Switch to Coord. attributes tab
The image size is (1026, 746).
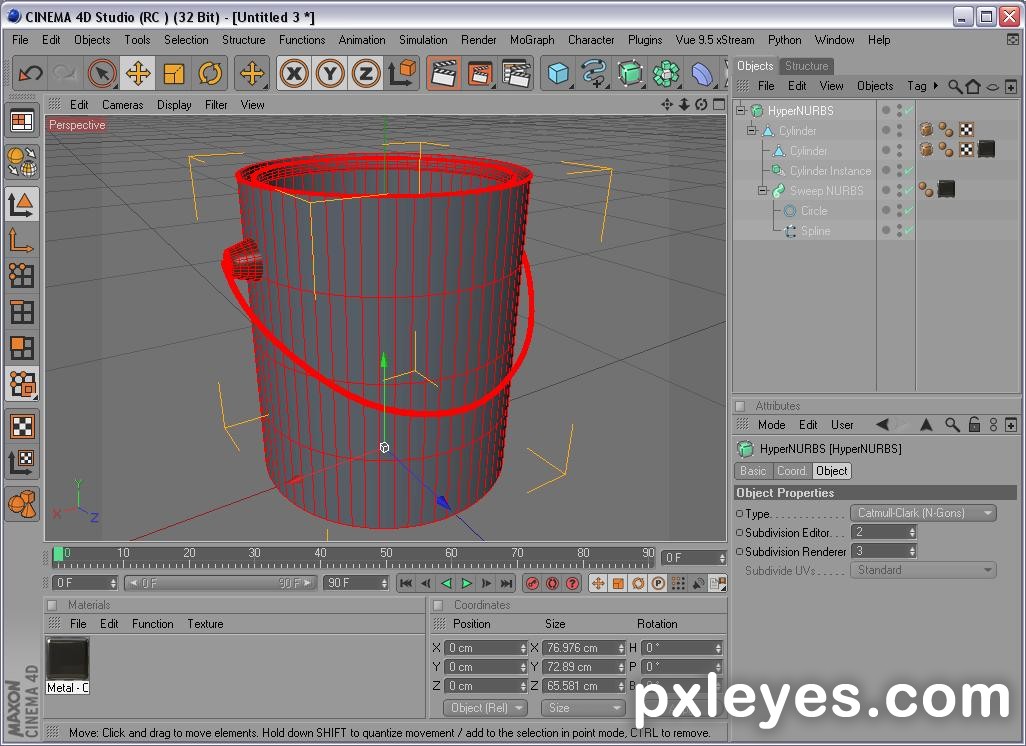(x=791, y=471)
